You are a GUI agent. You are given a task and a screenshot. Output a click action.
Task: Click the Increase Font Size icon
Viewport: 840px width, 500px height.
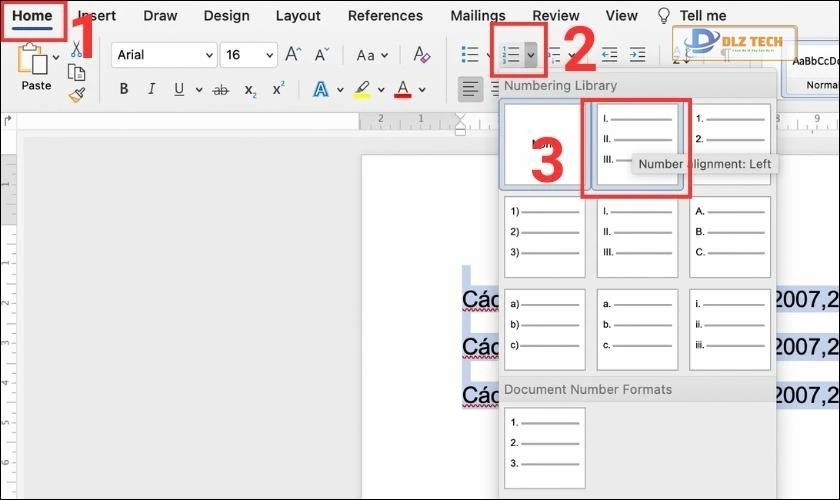click(x=293, y=55)
